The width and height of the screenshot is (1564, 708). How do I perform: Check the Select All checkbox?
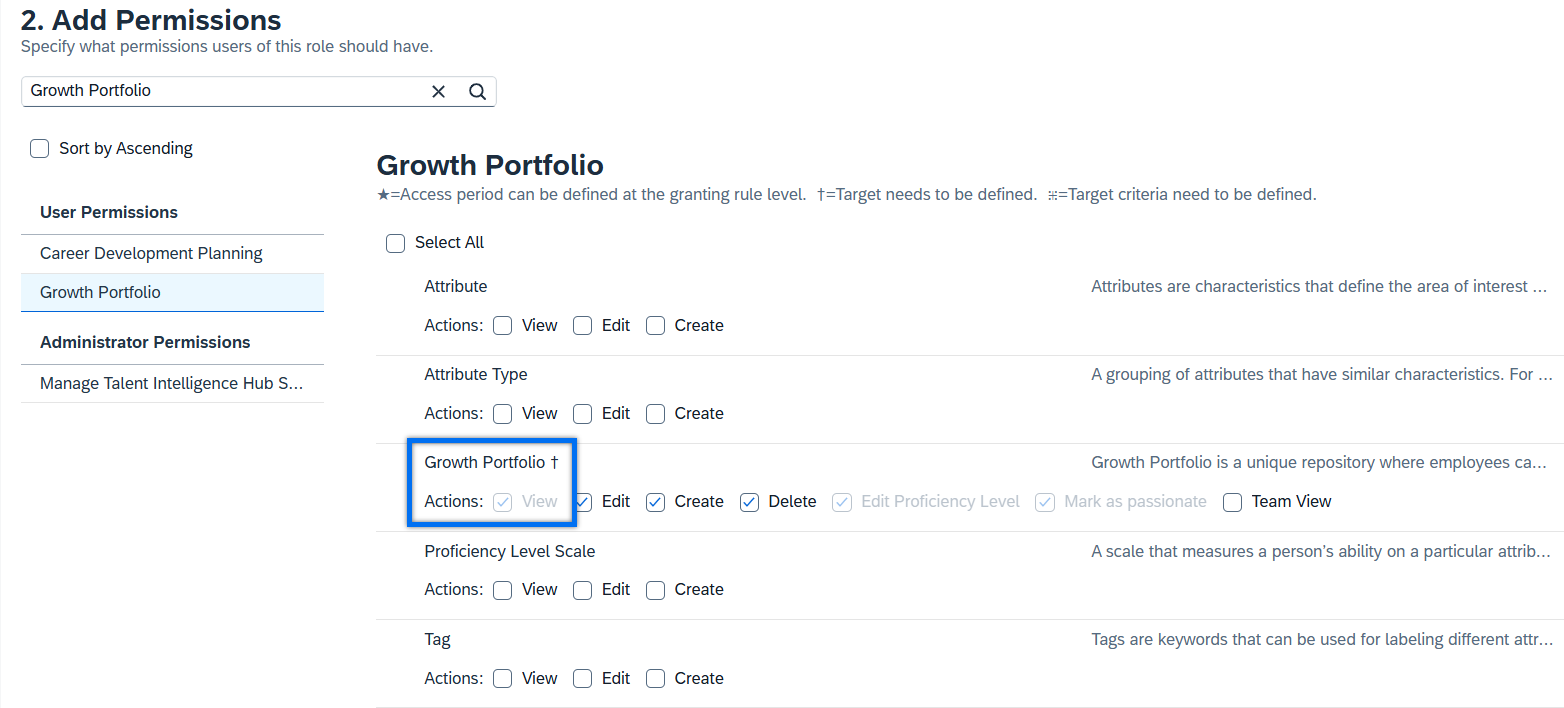(x=396, y=243)
